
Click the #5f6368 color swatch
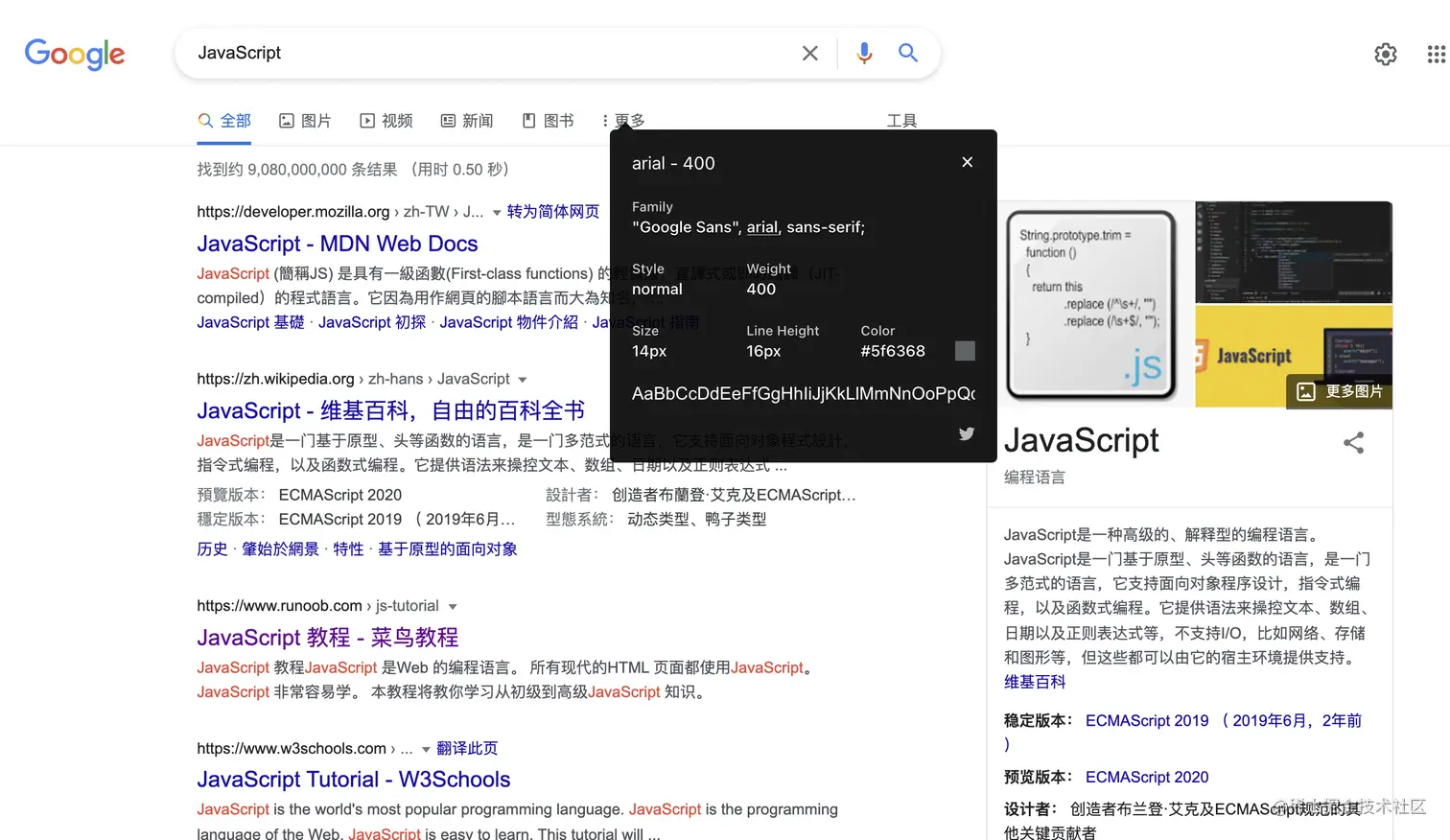[965, 351]
